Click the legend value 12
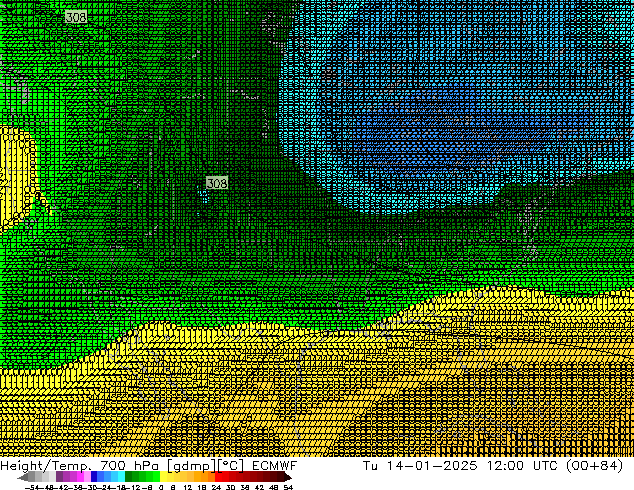The width and height of the screenshot is (634, 490). (188, 488)
